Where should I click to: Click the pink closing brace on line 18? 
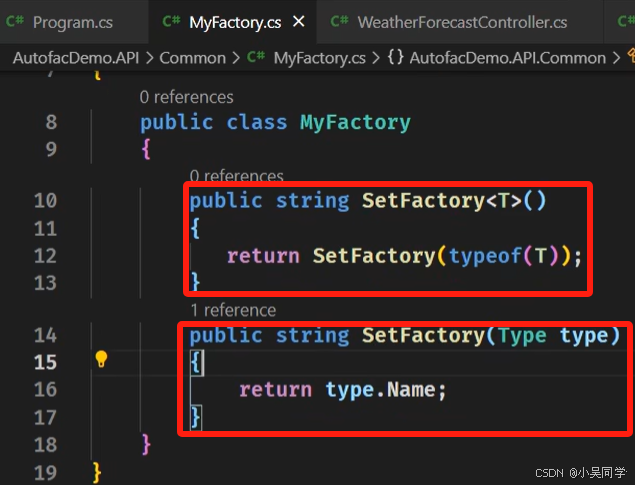click(146, 445)
